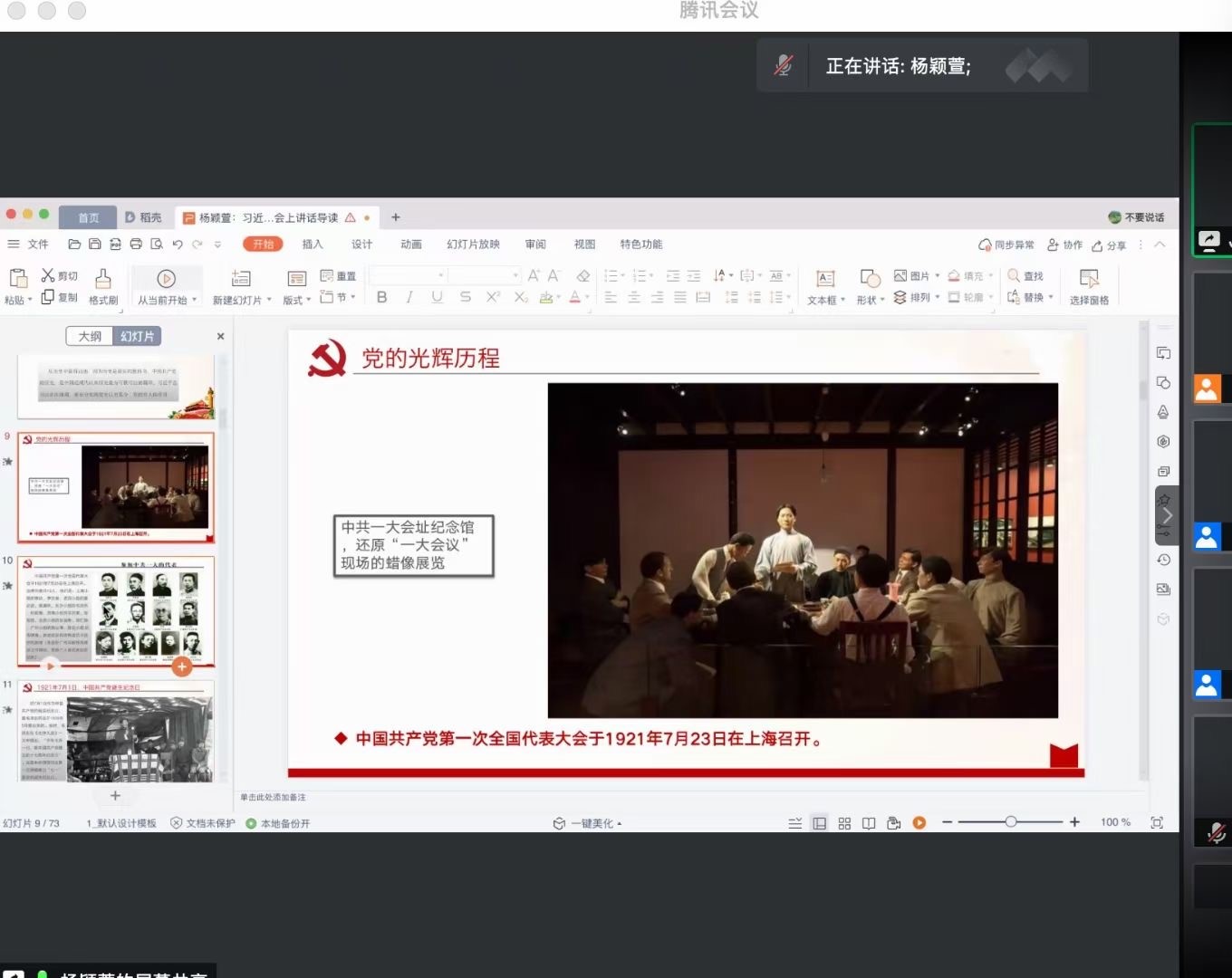Click the Find (查找) magnifier icon
The height and width of the screenshot is (978, 1232).
(x=1014, y=275)
